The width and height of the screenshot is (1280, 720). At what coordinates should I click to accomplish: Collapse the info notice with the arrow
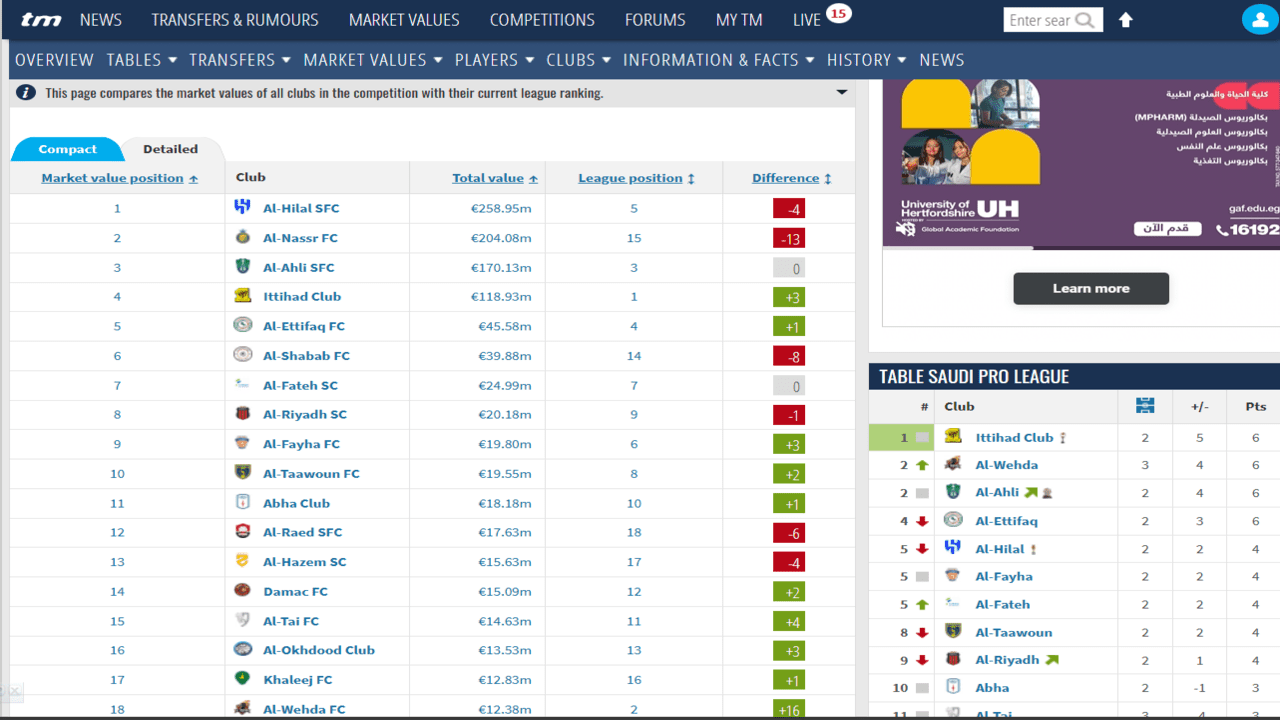click(x=842, y=92)
